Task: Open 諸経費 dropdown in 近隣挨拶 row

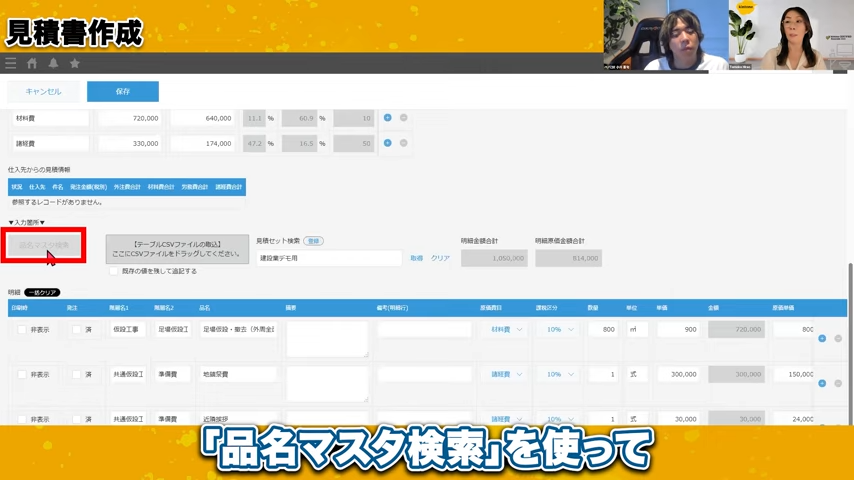Action: (x=506, y=420)
